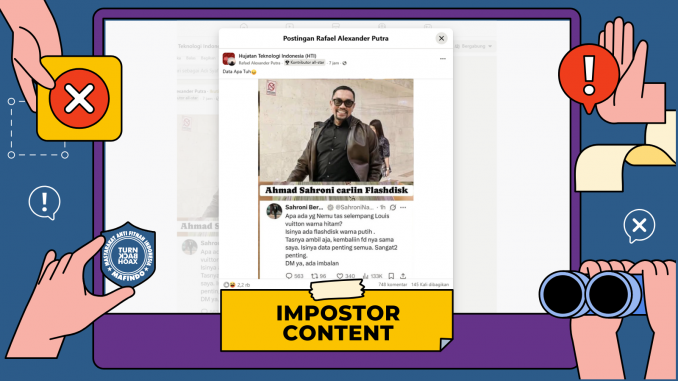Close the Postingan Rafael Alexander Putra dialog
This screenshot has height=381, width=678.
pyautogui.click(x=441, y=38)
